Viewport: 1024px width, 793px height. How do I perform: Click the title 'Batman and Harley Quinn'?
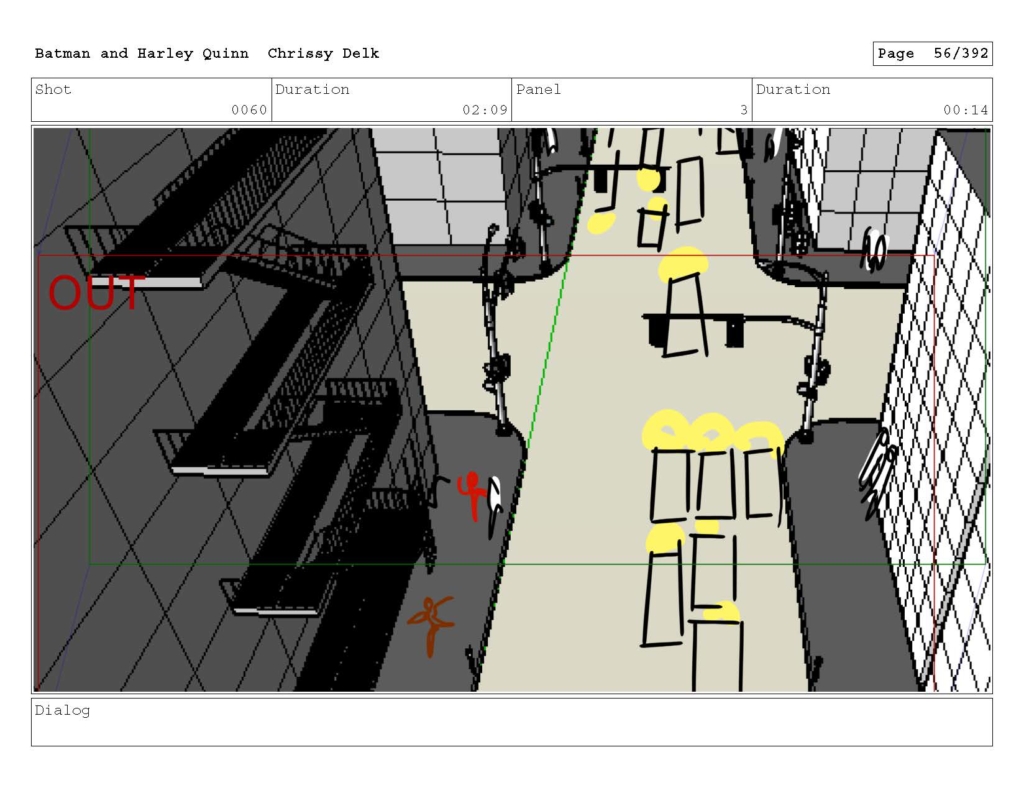pyautogui.click(x=142, y=54)
